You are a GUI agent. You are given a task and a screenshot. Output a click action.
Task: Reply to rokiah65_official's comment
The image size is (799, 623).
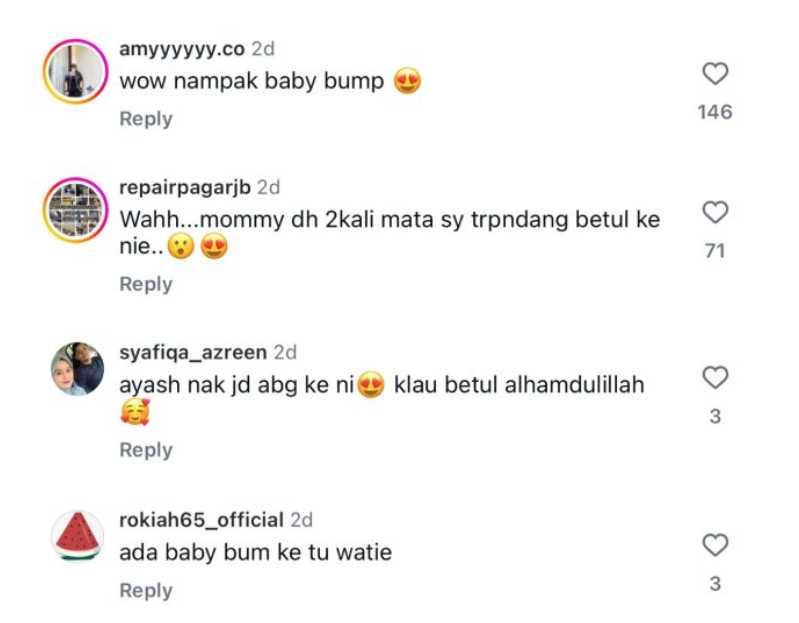(146, 590)
